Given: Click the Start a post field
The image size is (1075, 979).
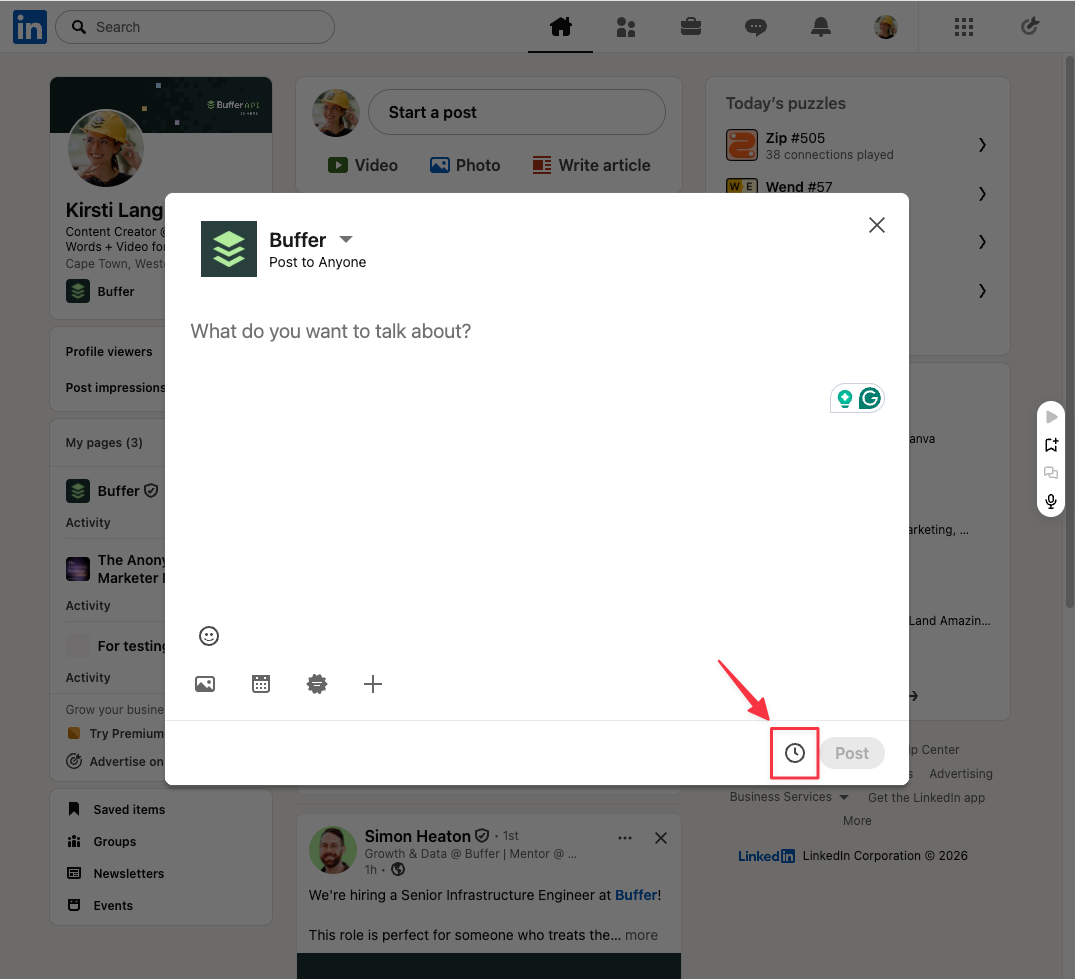Looking at the screenshot, I should pos(516,112).
